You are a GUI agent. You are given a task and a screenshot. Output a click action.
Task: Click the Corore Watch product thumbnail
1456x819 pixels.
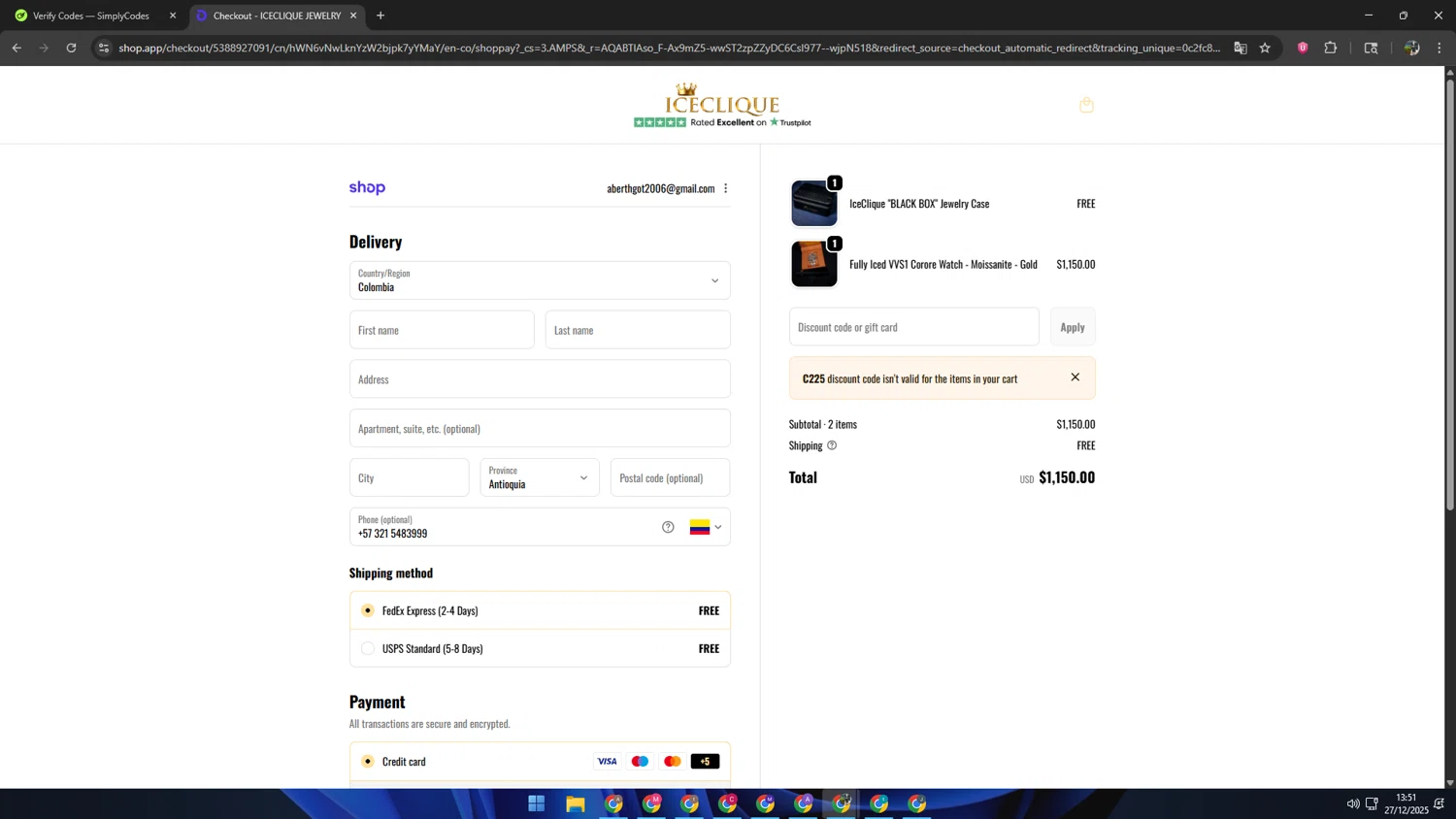click(x=814, y=264)
